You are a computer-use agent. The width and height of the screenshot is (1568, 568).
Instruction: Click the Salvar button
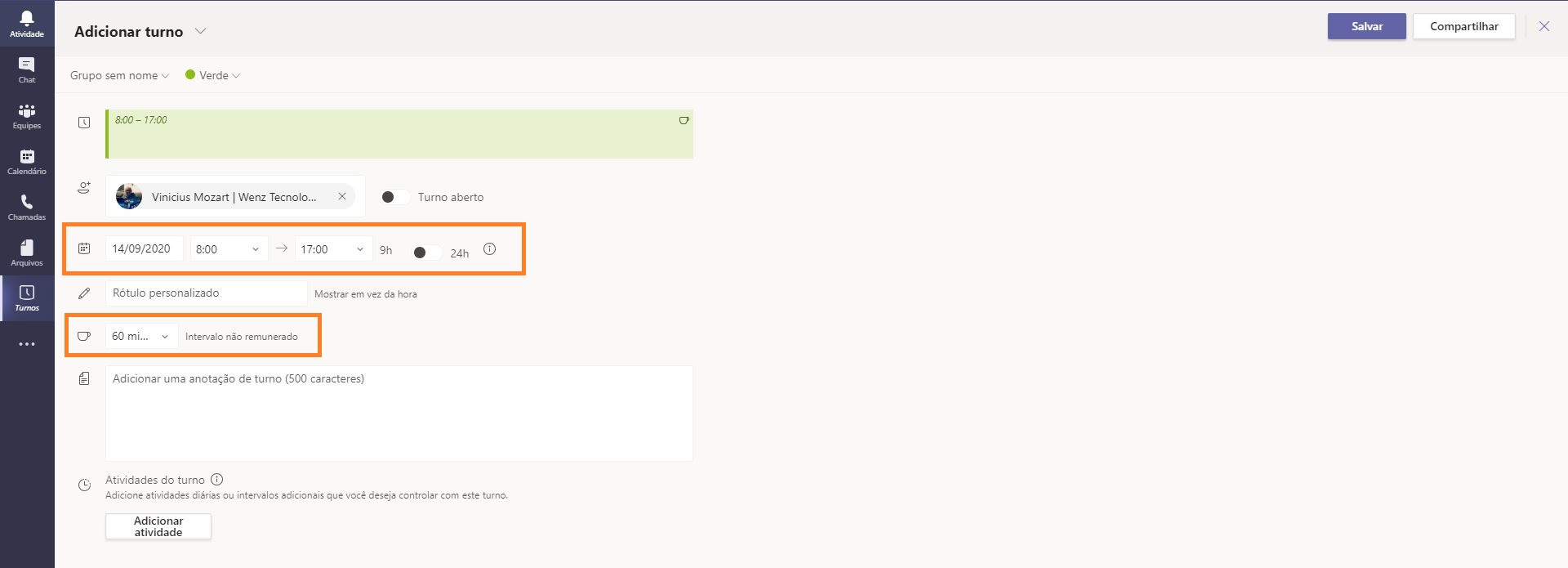(1366, 26)
